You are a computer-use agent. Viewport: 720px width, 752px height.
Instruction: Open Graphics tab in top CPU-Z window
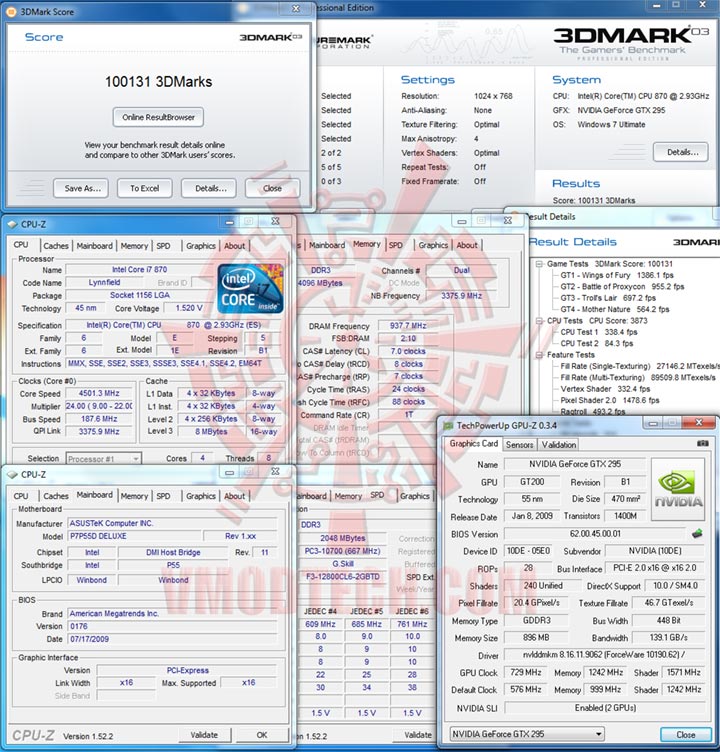click(201, 246)
